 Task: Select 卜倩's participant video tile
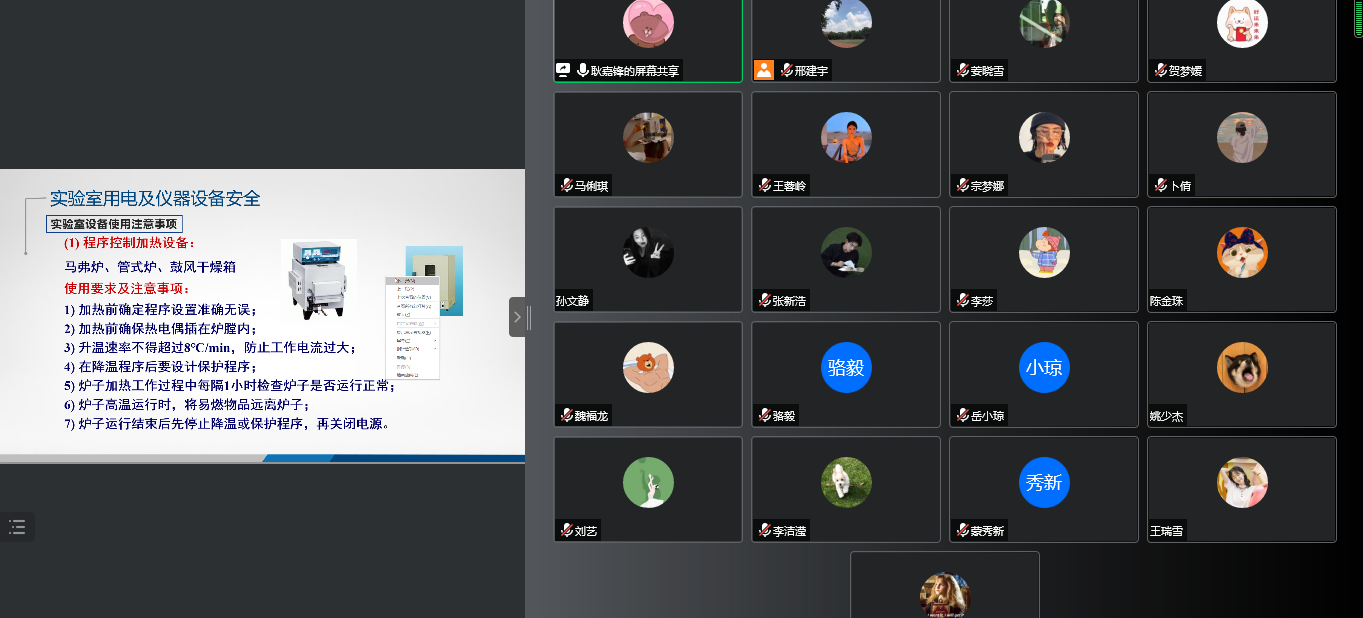[1241, 145]
